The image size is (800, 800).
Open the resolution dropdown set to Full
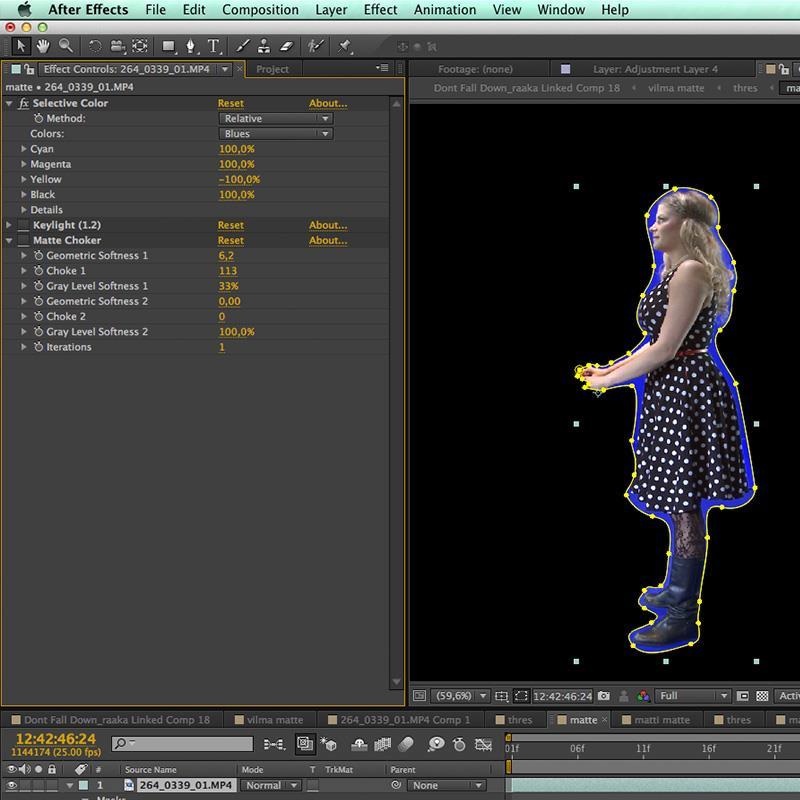click(692, 695)
